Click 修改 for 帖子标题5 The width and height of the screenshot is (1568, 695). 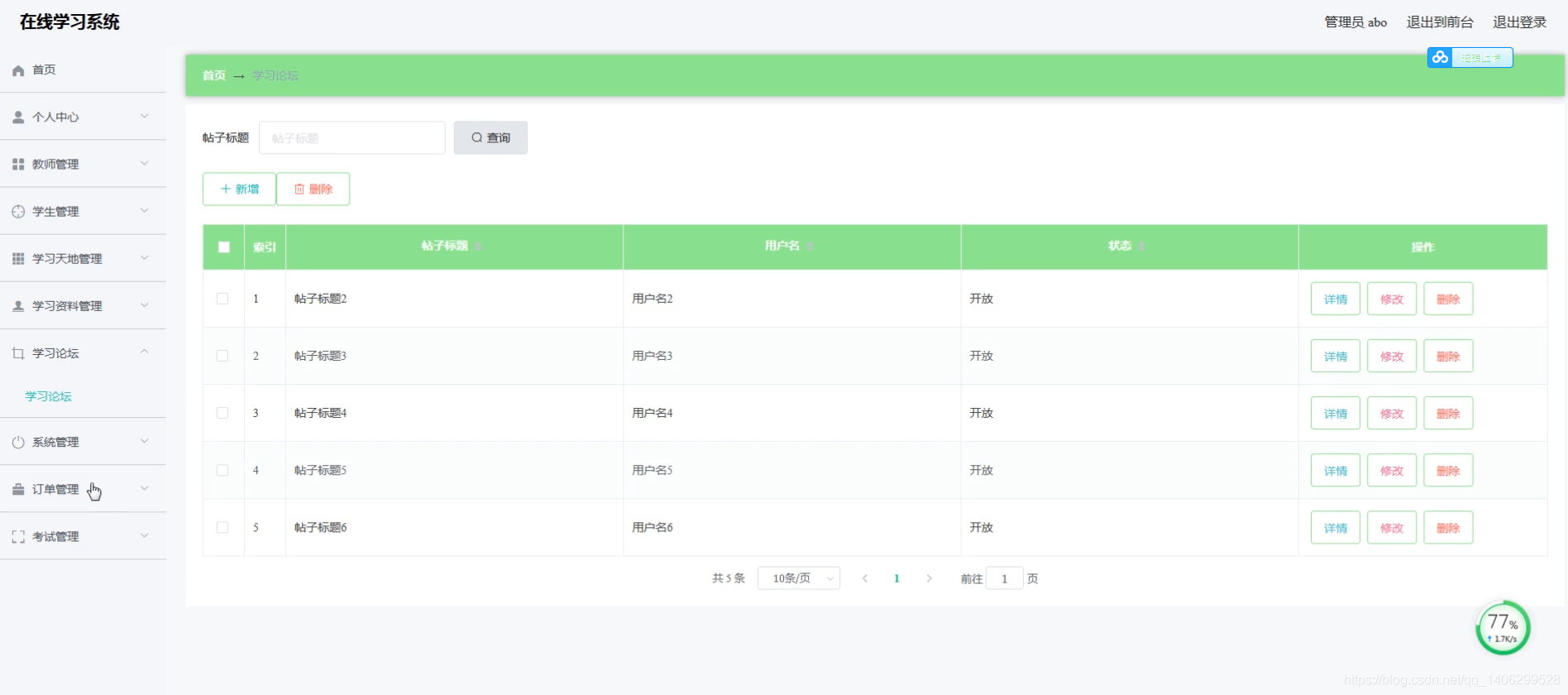(x=1392, y=471)
